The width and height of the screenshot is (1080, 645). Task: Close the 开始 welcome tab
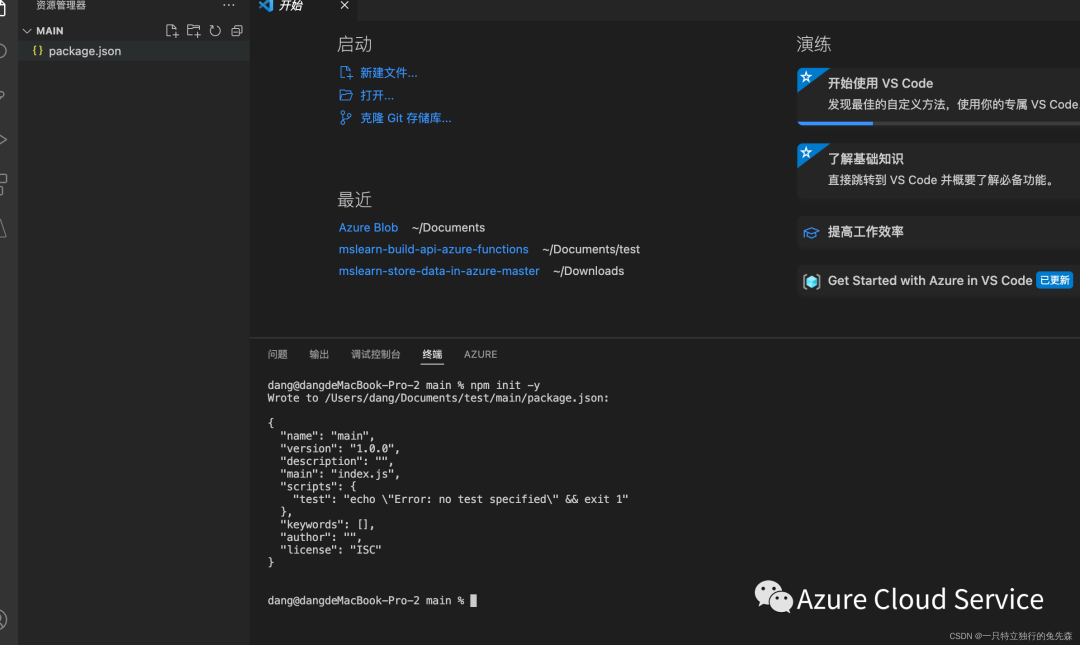click(x=344, y=6)
